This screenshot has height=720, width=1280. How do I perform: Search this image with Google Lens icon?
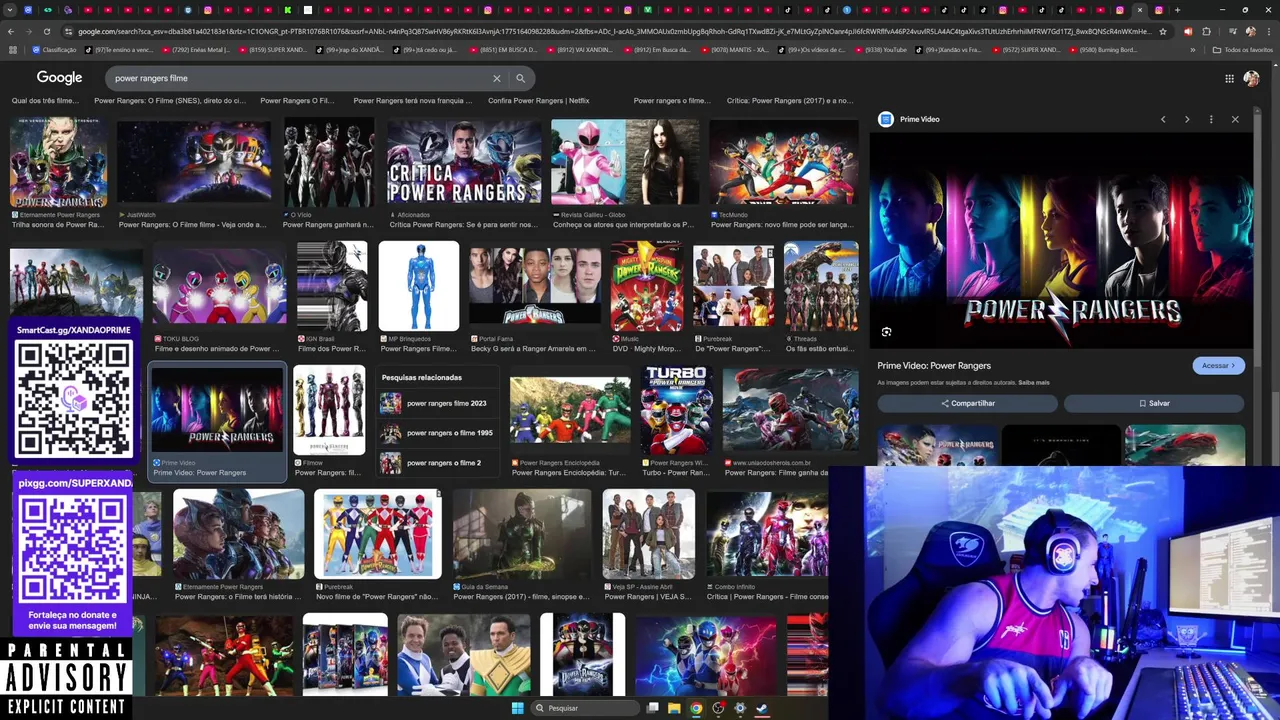pyautogui.click(x=886, y=332)
